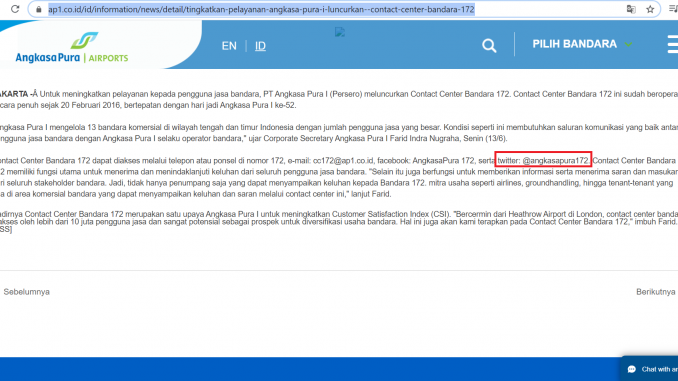
Task: Bookmark this page with the star icon
Action: pos(650,9)
